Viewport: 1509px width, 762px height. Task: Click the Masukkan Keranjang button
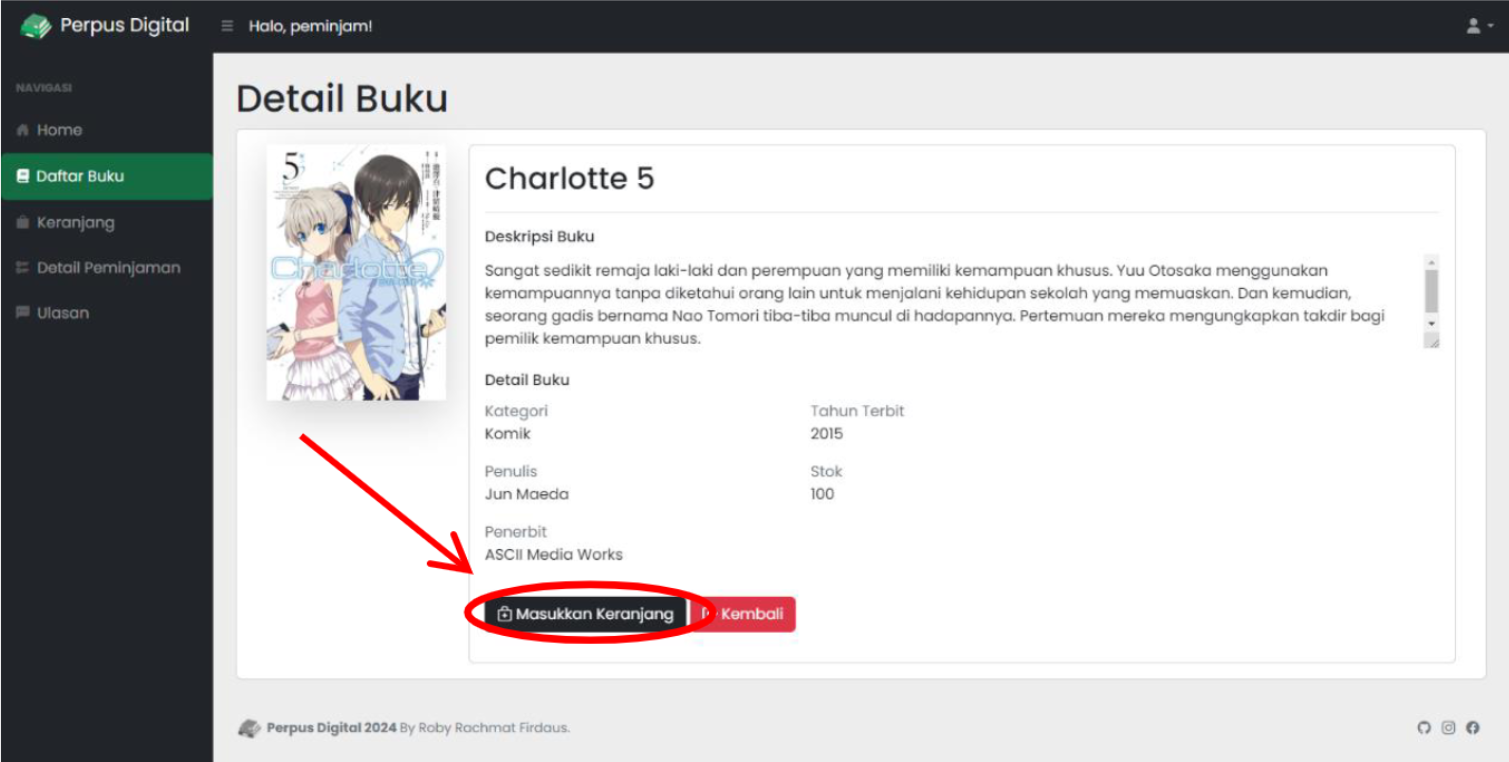point(586,614)
